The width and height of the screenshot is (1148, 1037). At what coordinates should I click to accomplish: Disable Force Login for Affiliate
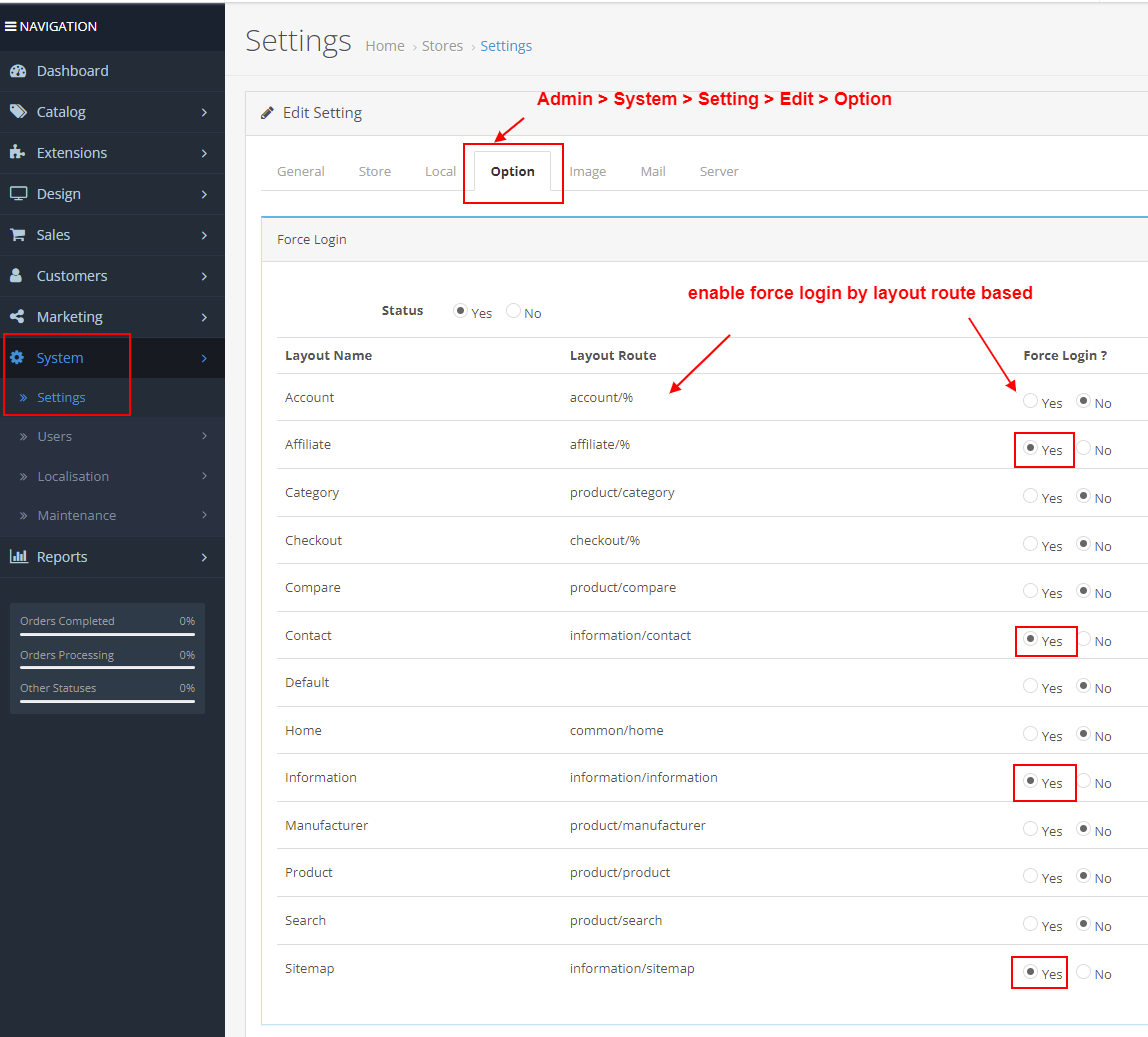(1083, 447)
